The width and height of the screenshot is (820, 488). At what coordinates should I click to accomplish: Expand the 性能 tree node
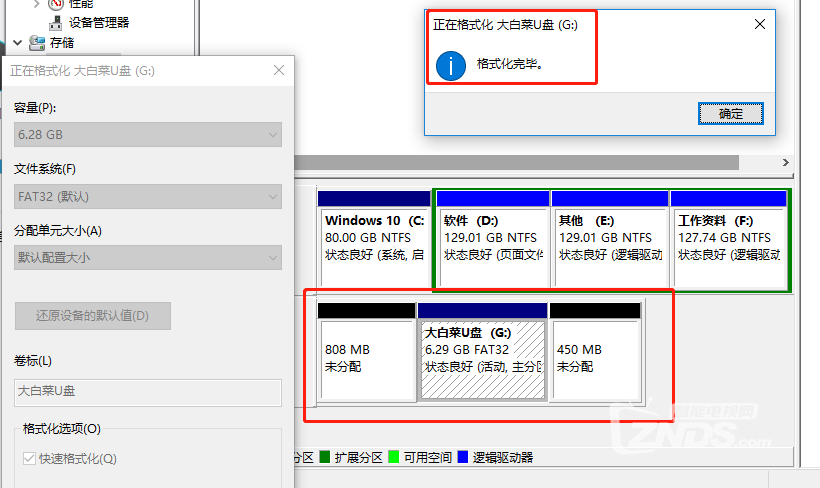click(x=36, y=4)
